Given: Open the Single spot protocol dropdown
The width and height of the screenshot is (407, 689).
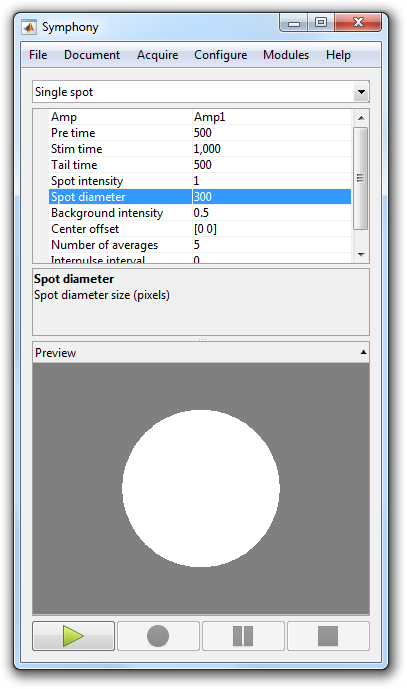Looking at the screenshot, I should click(x=200, y=92).
